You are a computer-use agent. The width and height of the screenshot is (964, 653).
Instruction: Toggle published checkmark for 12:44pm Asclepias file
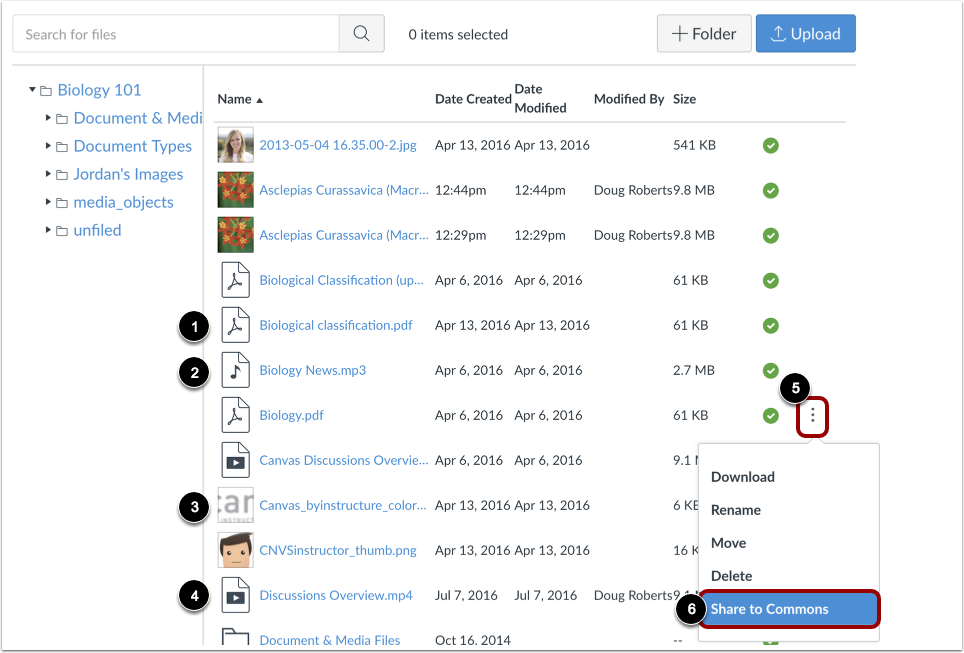[x=770, y=191]
